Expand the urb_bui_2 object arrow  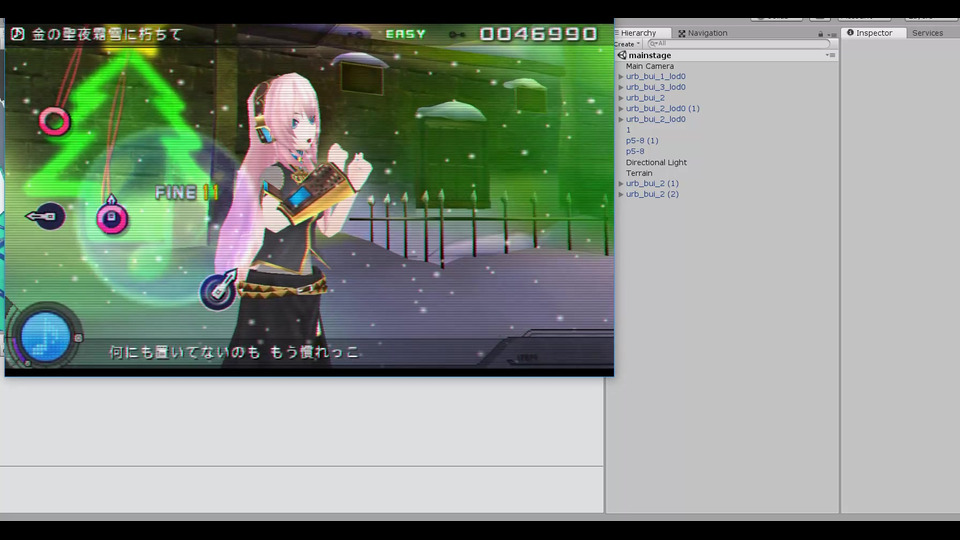tap(621, 98)
